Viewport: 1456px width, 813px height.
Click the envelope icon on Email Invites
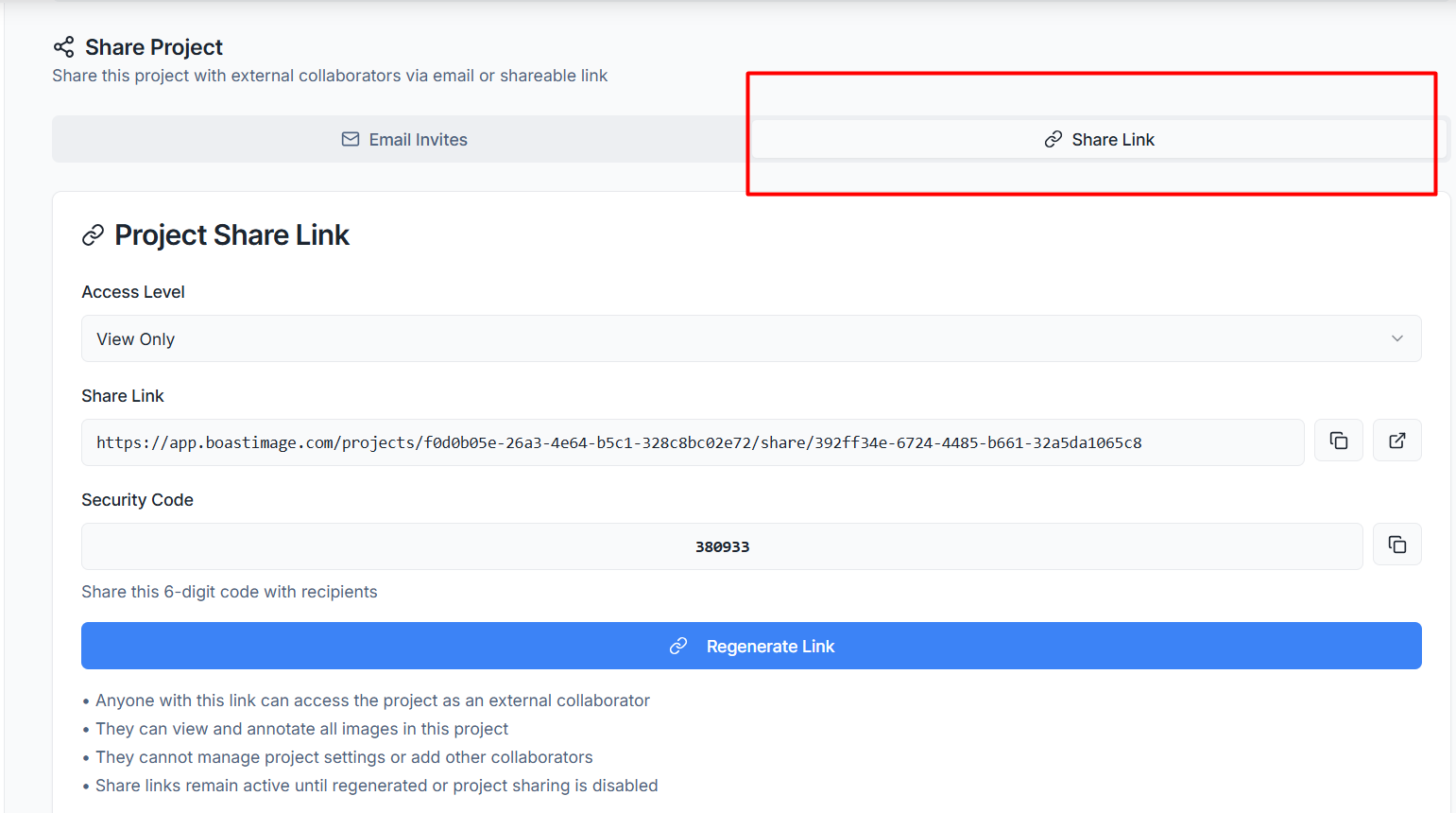351,140
